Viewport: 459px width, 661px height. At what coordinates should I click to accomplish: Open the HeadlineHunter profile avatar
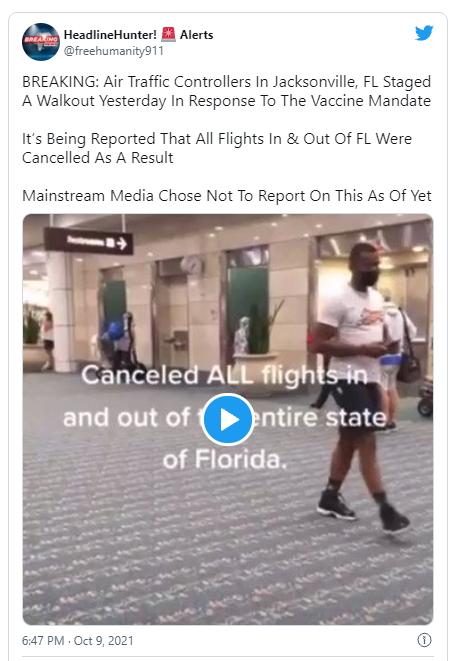pos(41,42)
